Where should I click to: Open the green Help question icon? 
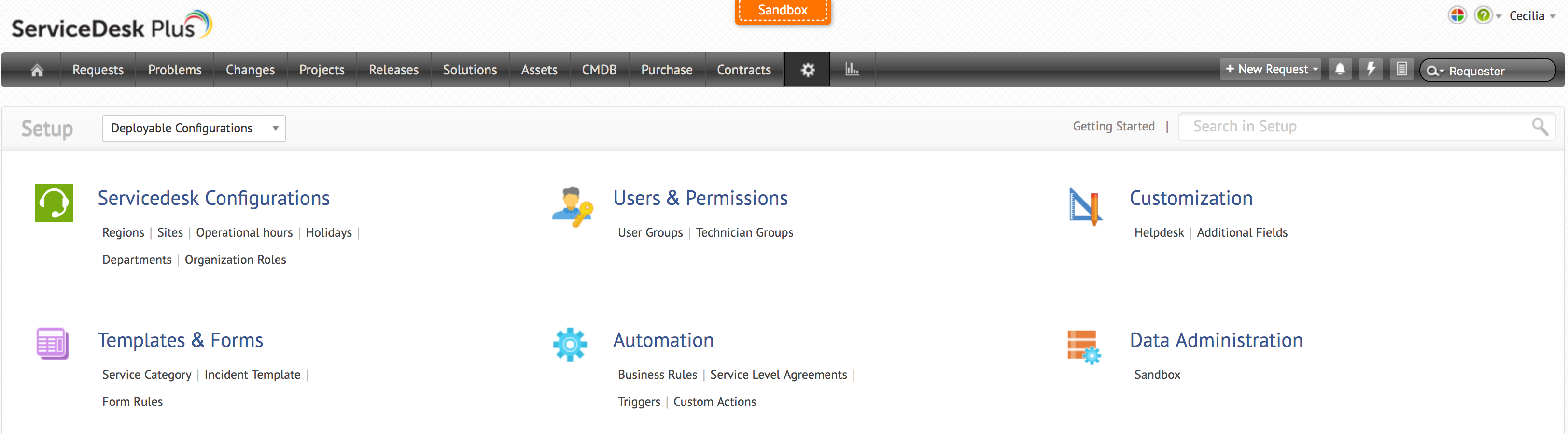tap(1483, 15)
